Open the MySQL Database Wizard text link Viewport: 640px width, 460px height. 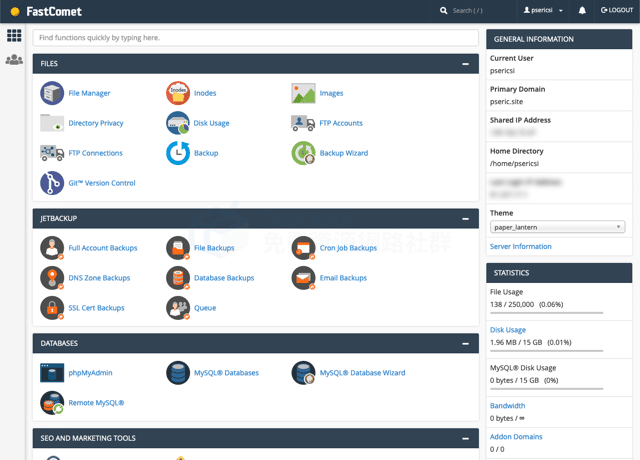click(362, 373)
